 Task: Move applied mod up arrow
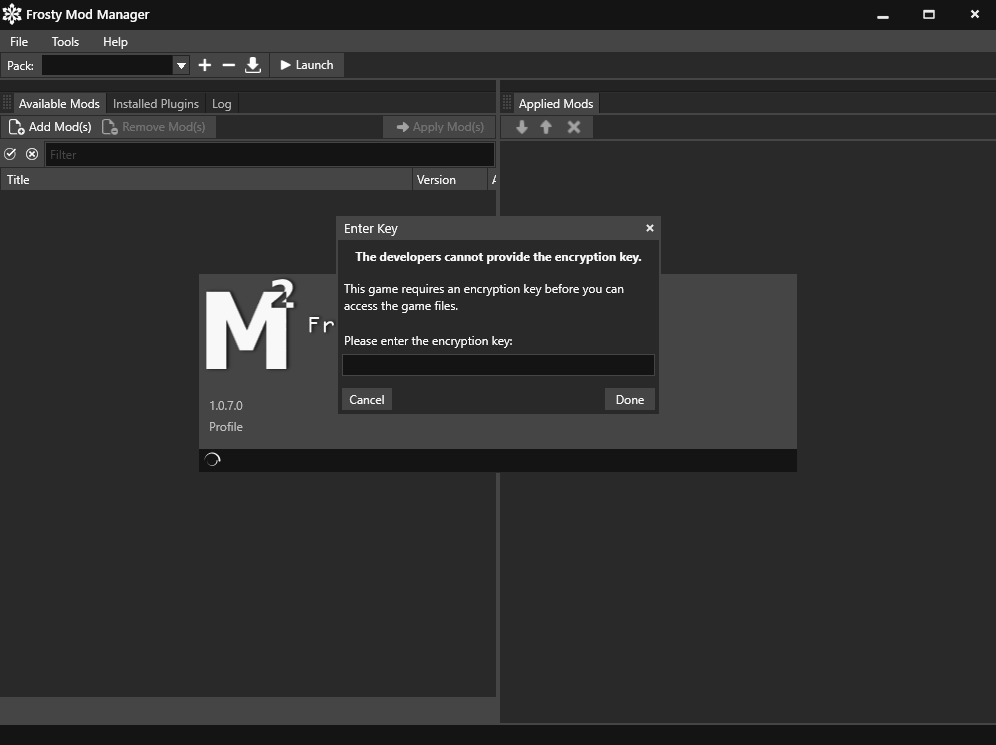546,127
